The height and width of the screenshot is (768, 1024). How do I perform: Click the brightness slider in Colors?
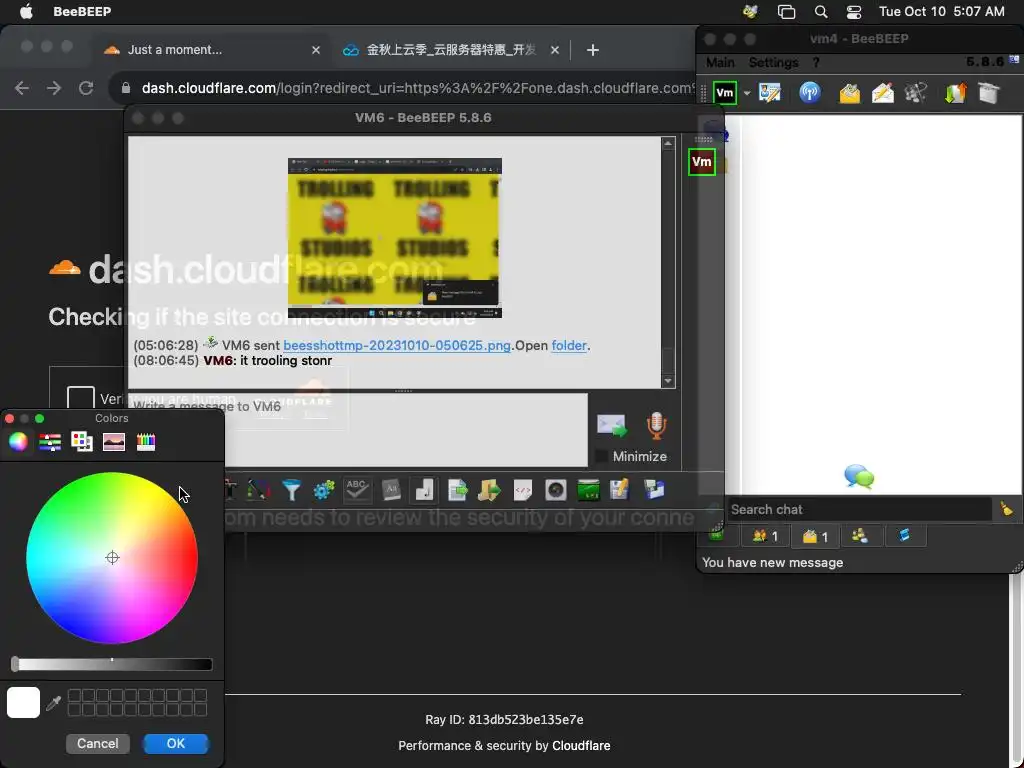point(112,664)
